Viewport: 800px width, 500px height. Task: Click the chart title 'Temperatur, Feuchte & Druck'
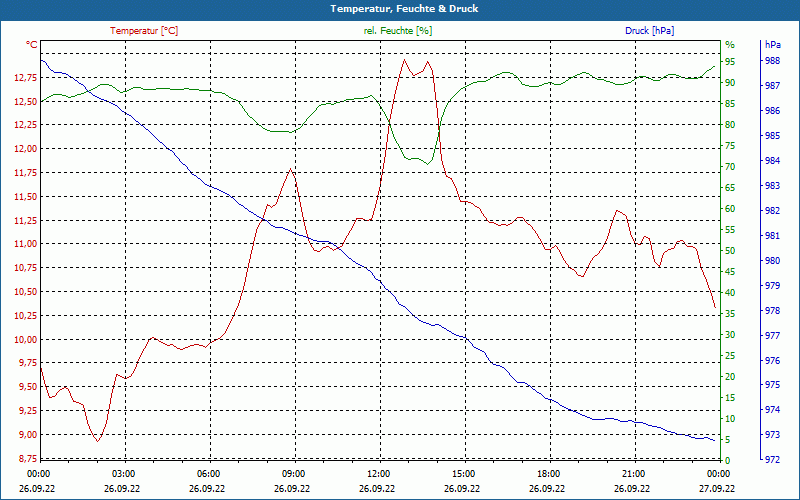[x=404, y=9]
